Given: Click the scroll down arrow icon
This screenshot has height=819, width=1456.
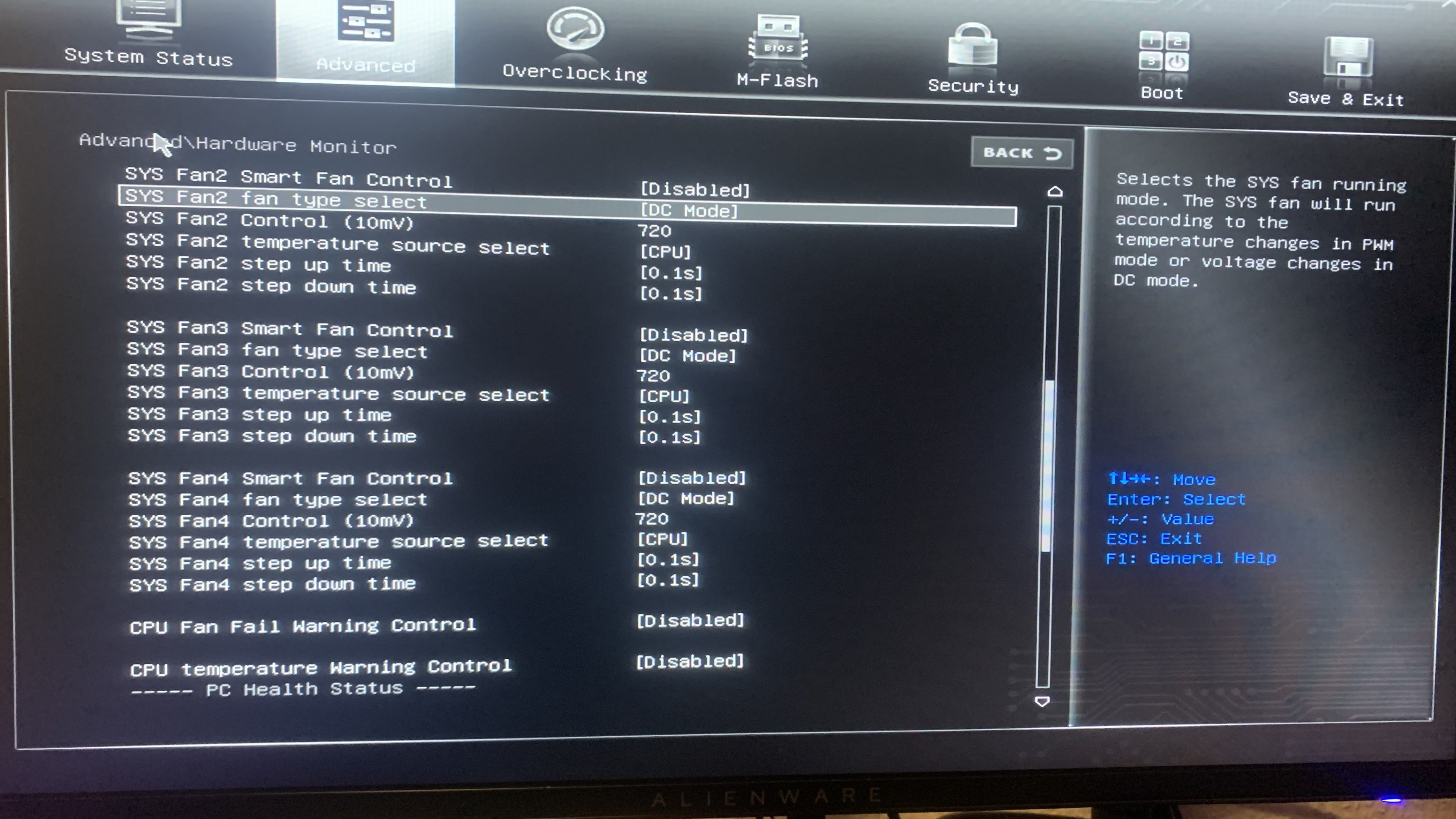Looking at the screenshot, I should coord(1042,701).
